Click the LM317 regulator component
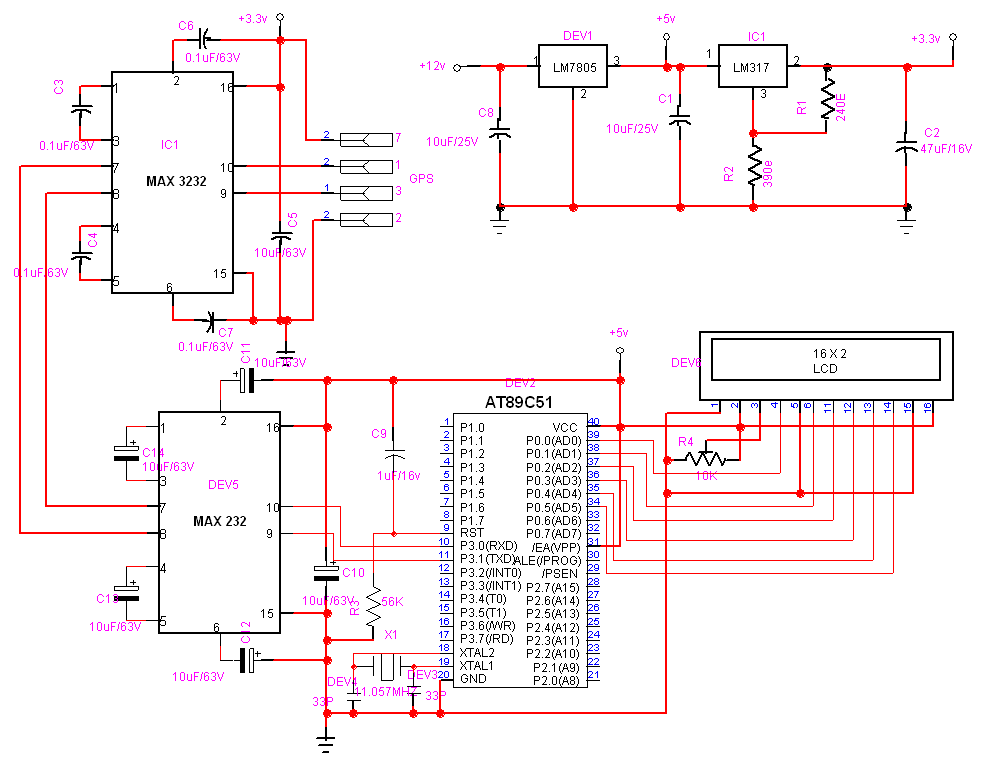Image resolution: width=986 pixels, height=766 pixels. click(752, 66)
